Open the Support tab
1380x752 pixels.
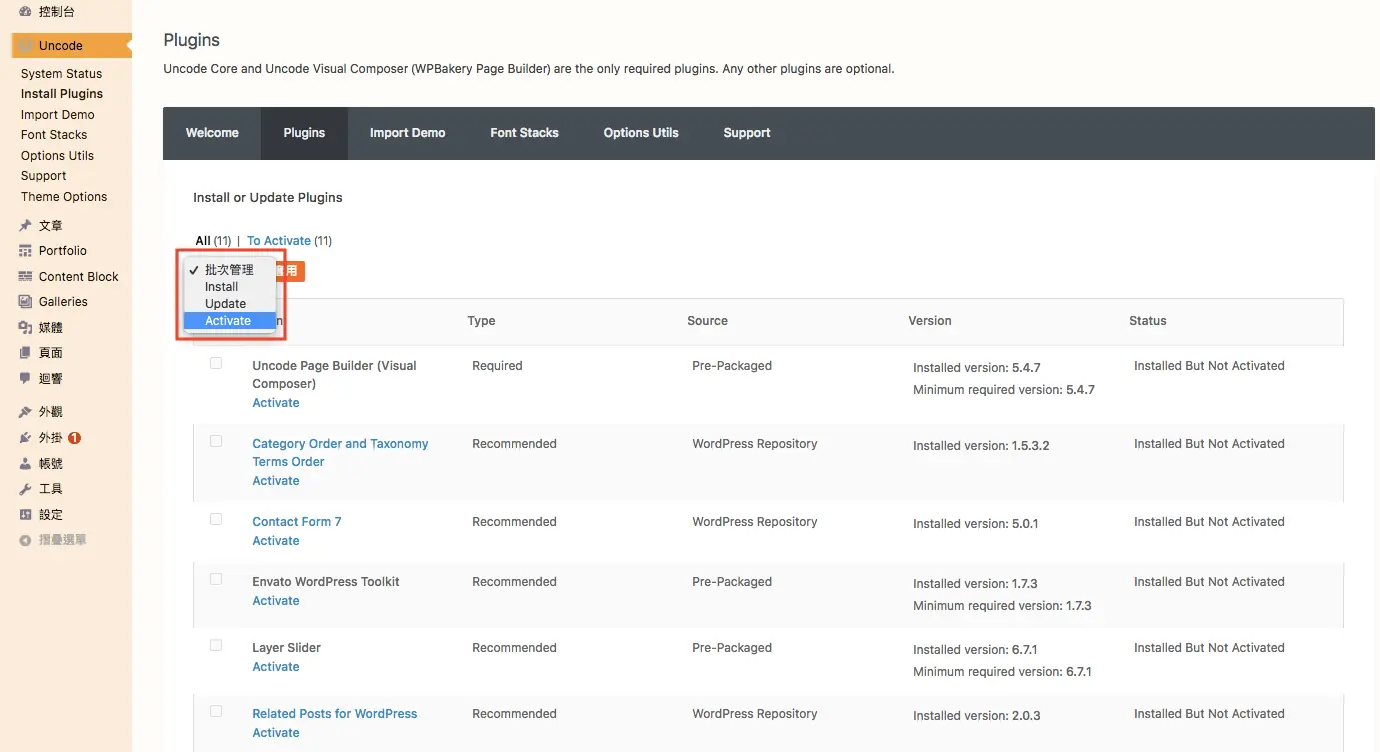(x=747, y=133)
